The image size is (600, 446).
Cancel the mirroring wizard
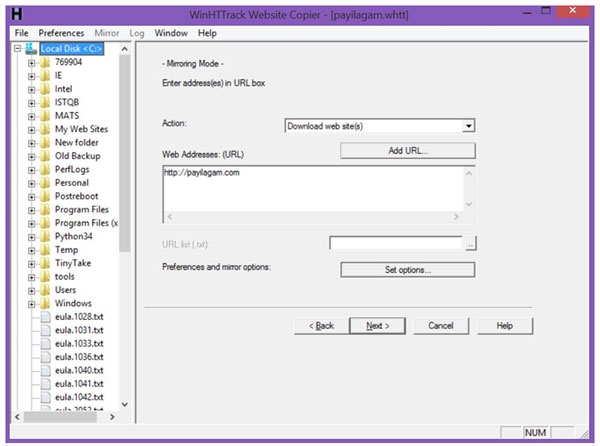[x=441, y=326]
